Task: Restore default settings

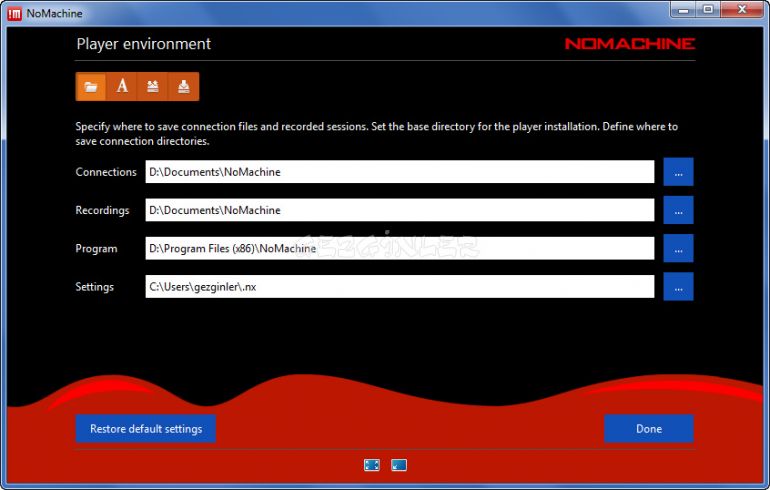Action: pos(146,429)
